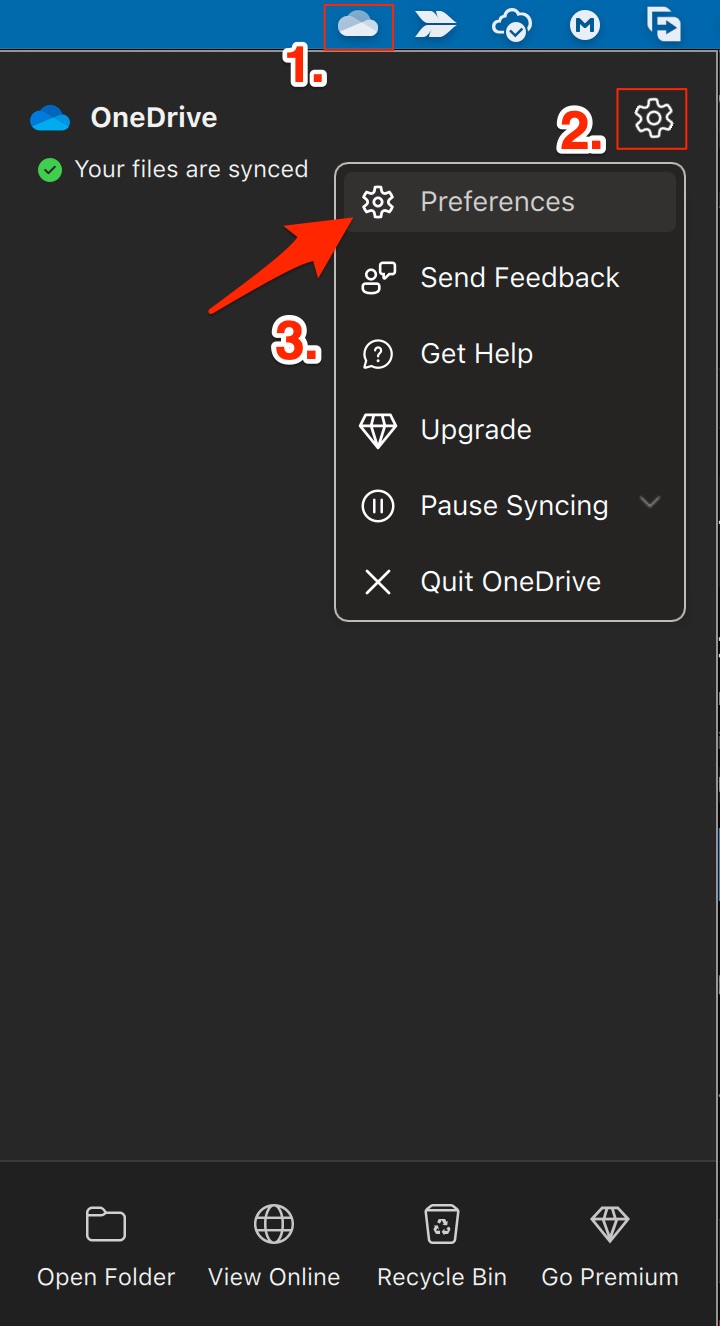Select Preferences from the menu
The height and width of the screenshot is (1326, 720).
point(497,201)
